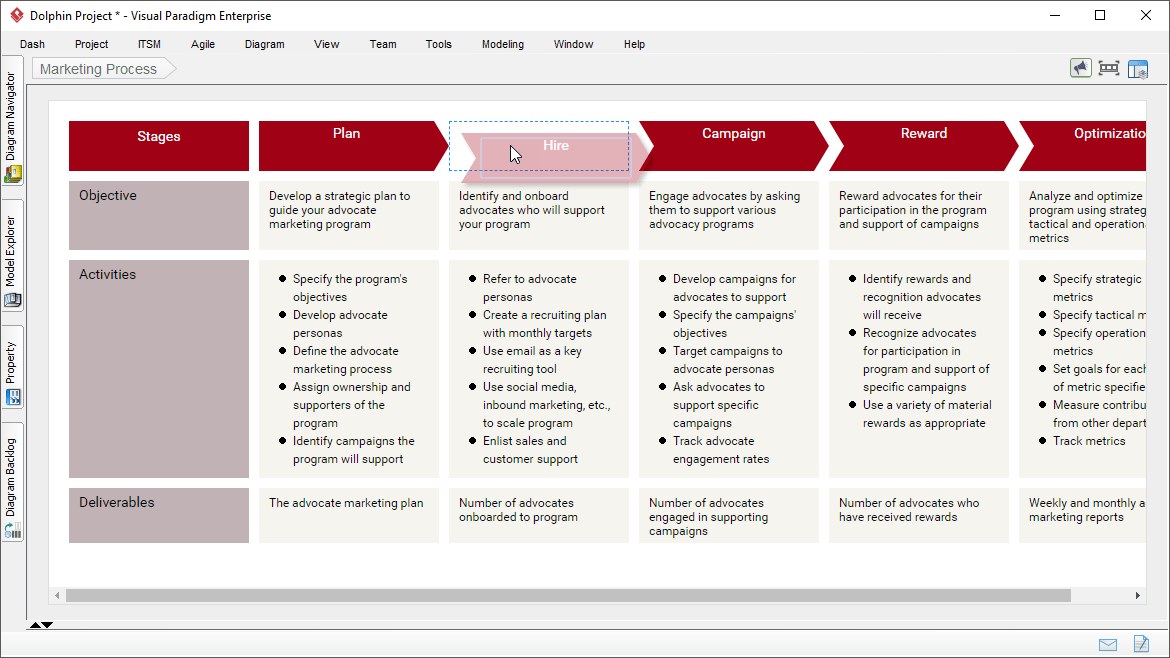1170x658 pixels.
Task: Click 'Engage advocates by asking' objective cell
Action: tap(728, 215)
